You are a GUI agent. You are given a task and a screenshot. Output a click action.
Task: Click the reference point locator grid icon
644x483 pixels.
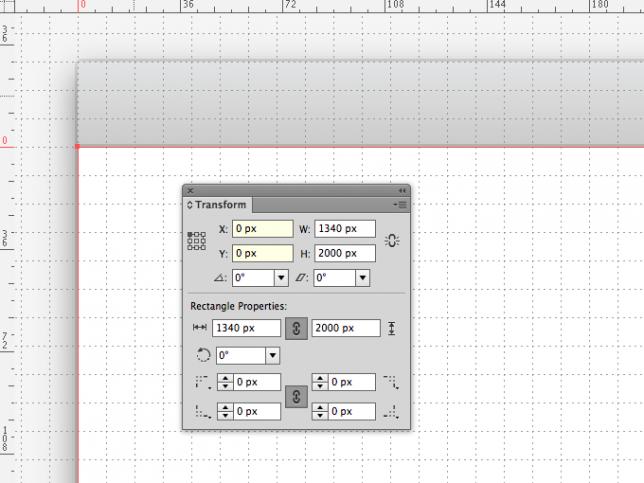(196, 241)
